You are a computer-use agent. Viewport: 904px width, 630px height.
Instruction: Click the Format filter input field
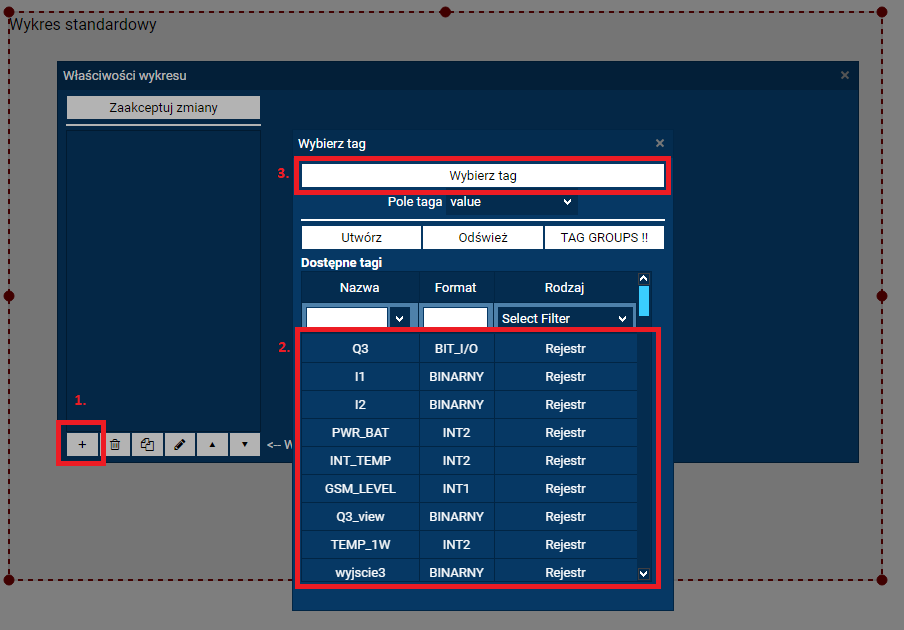455,318
